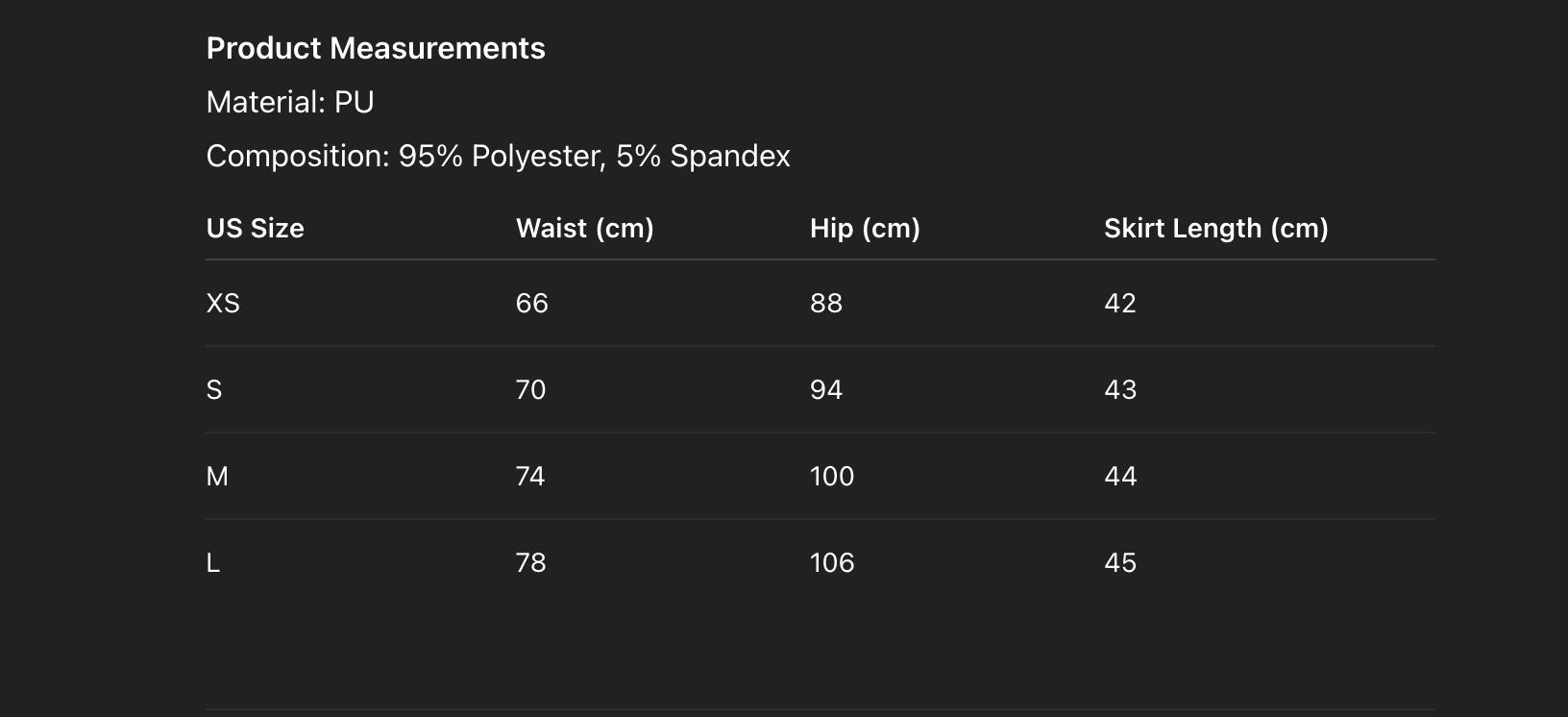Click skirt length value 43
This screenshot has height=717, width=1568.
1120,389
